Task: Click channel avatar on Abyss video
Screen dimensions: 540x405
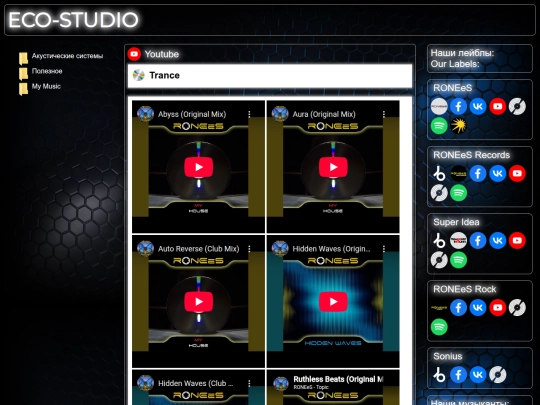Action: click(145, 114)
